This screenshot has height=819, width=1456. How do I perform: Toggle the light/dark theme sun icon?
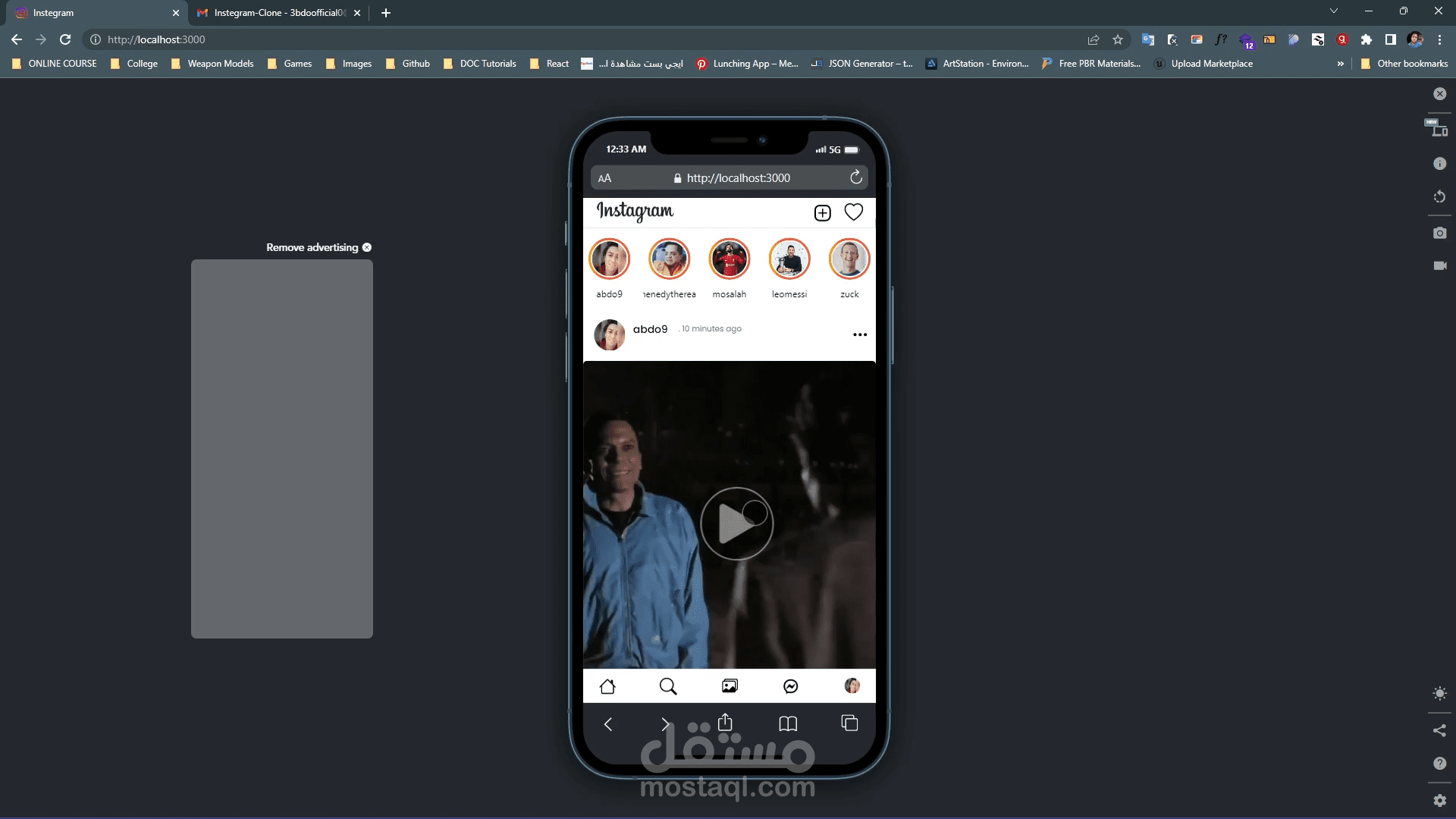[1439, 694]
